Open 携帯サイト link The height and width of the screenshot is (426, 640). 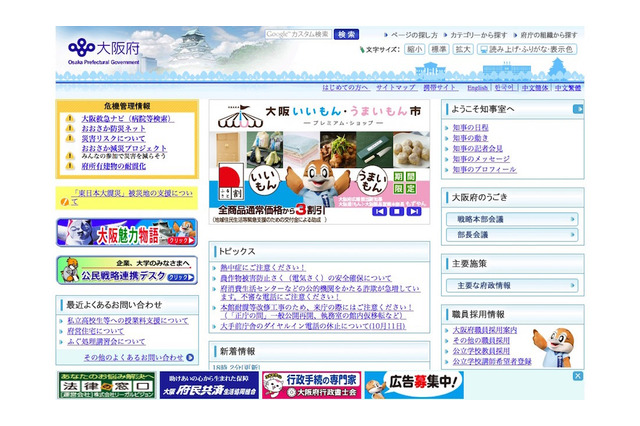(x=440, y=87)
